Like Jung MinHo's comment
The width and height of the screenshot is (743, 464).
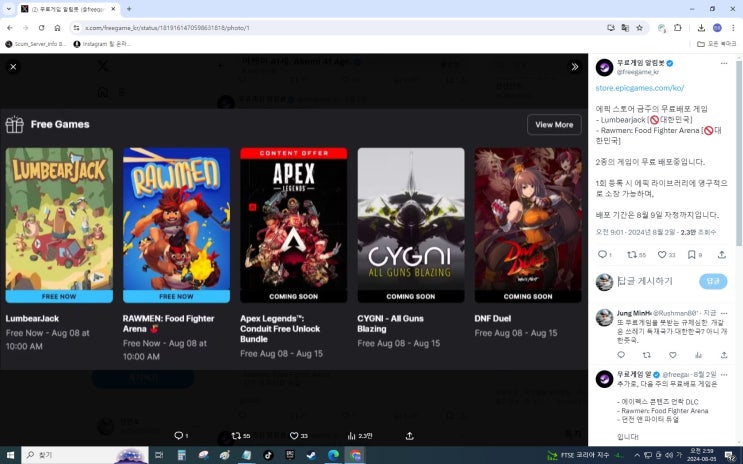[x=672, y=355]
